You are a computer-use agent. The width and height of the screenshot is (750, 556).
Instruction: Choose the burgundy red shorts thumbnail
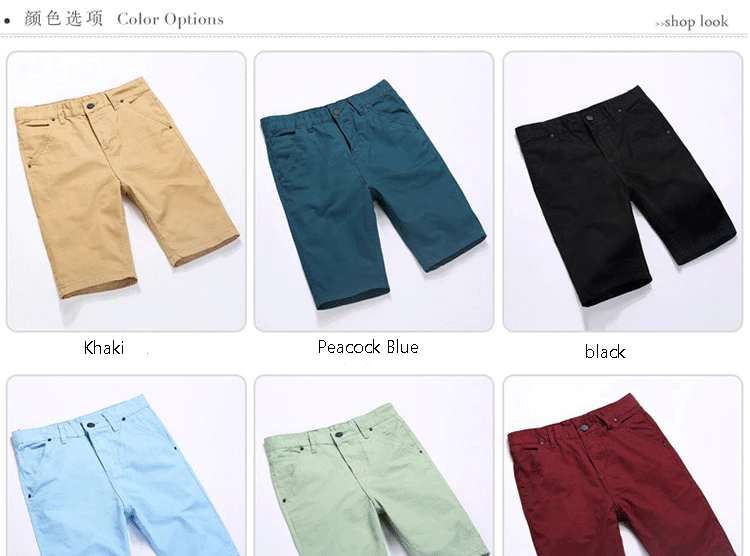click(x=623, y=466)
